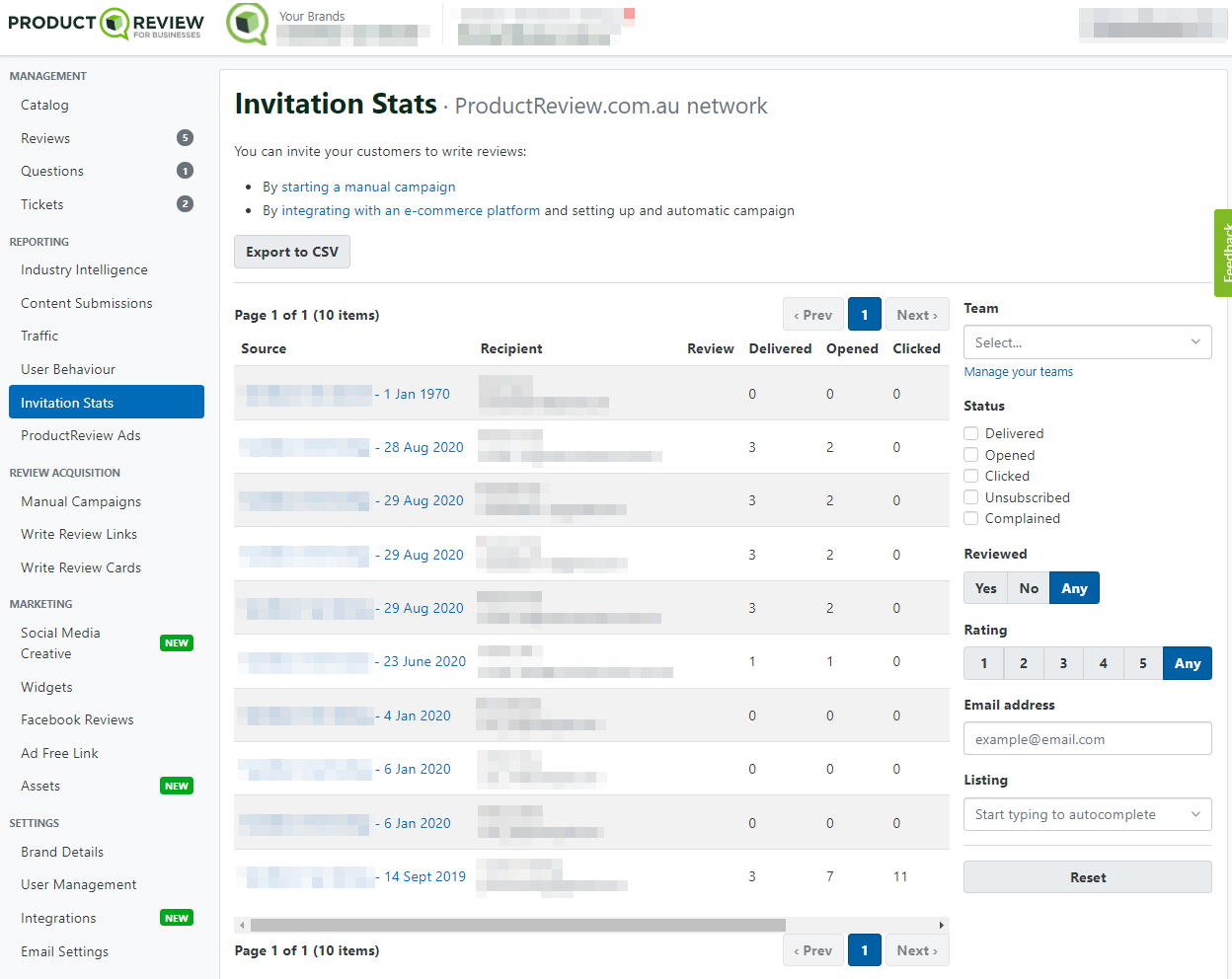Select Any in the Reviewed filter

pyautogui.click(x=1074, y=588)
